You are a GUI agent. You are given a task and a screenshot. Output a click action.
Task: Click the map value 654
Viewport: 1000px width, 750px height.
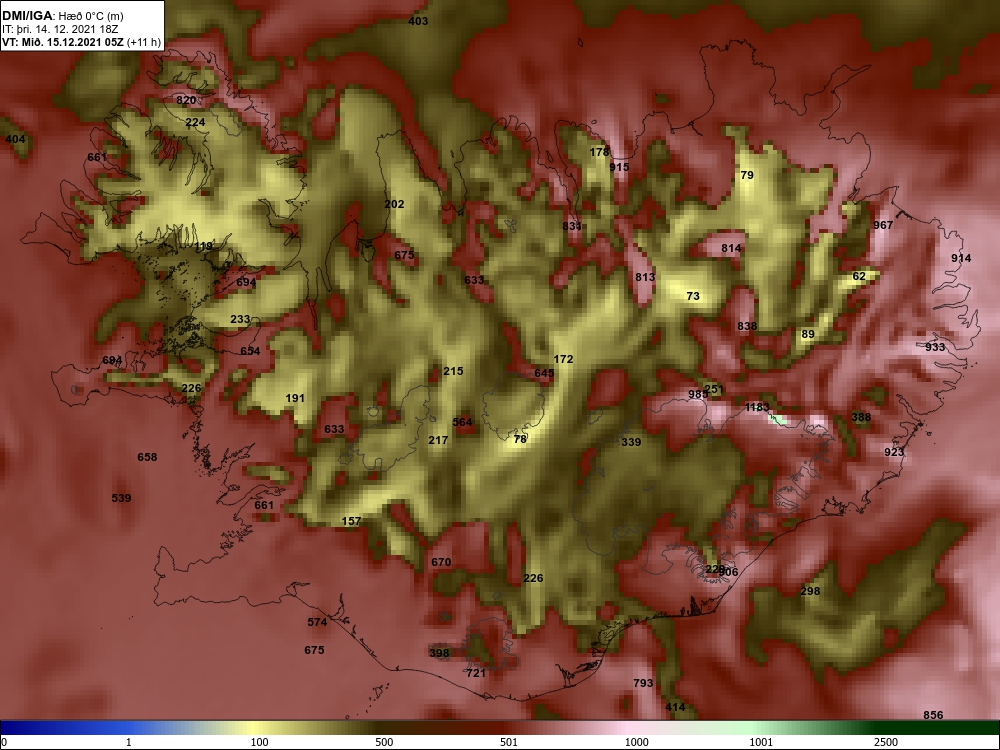click(250, 351)
